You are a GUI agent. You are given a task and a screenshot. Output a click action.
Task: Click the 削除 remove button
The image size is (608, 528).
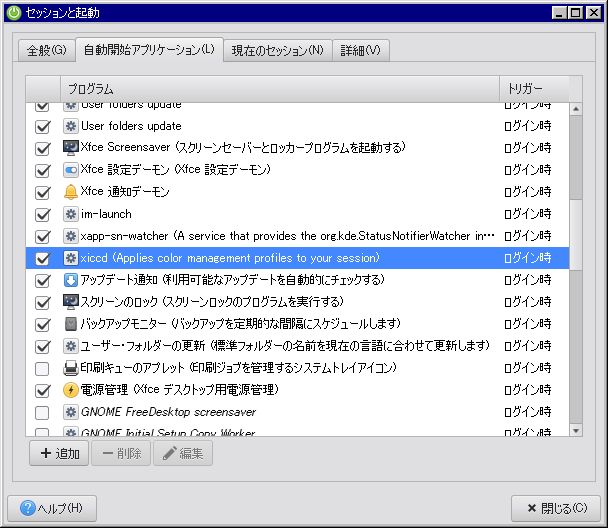[x=121, y=453]
